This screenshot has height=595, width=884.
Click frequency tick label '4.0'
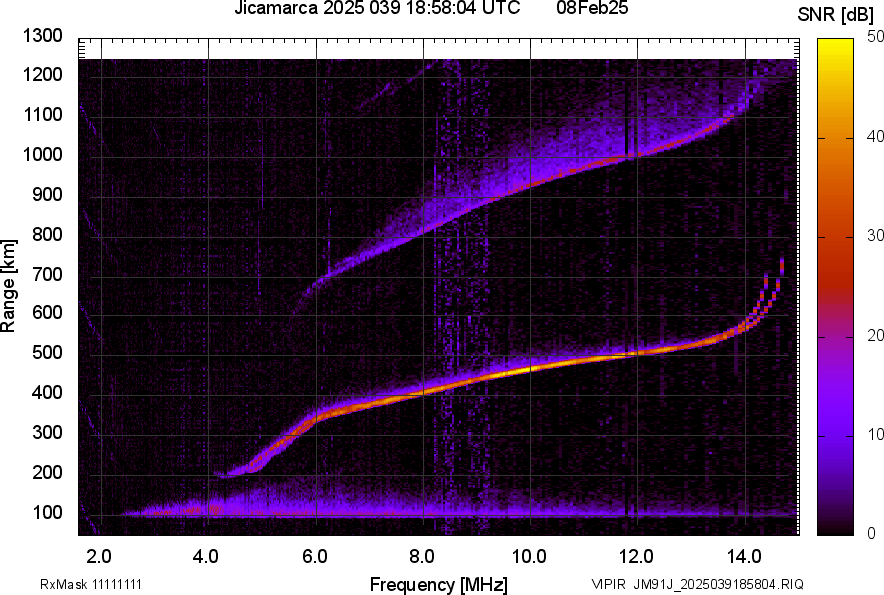pos(206,557)
